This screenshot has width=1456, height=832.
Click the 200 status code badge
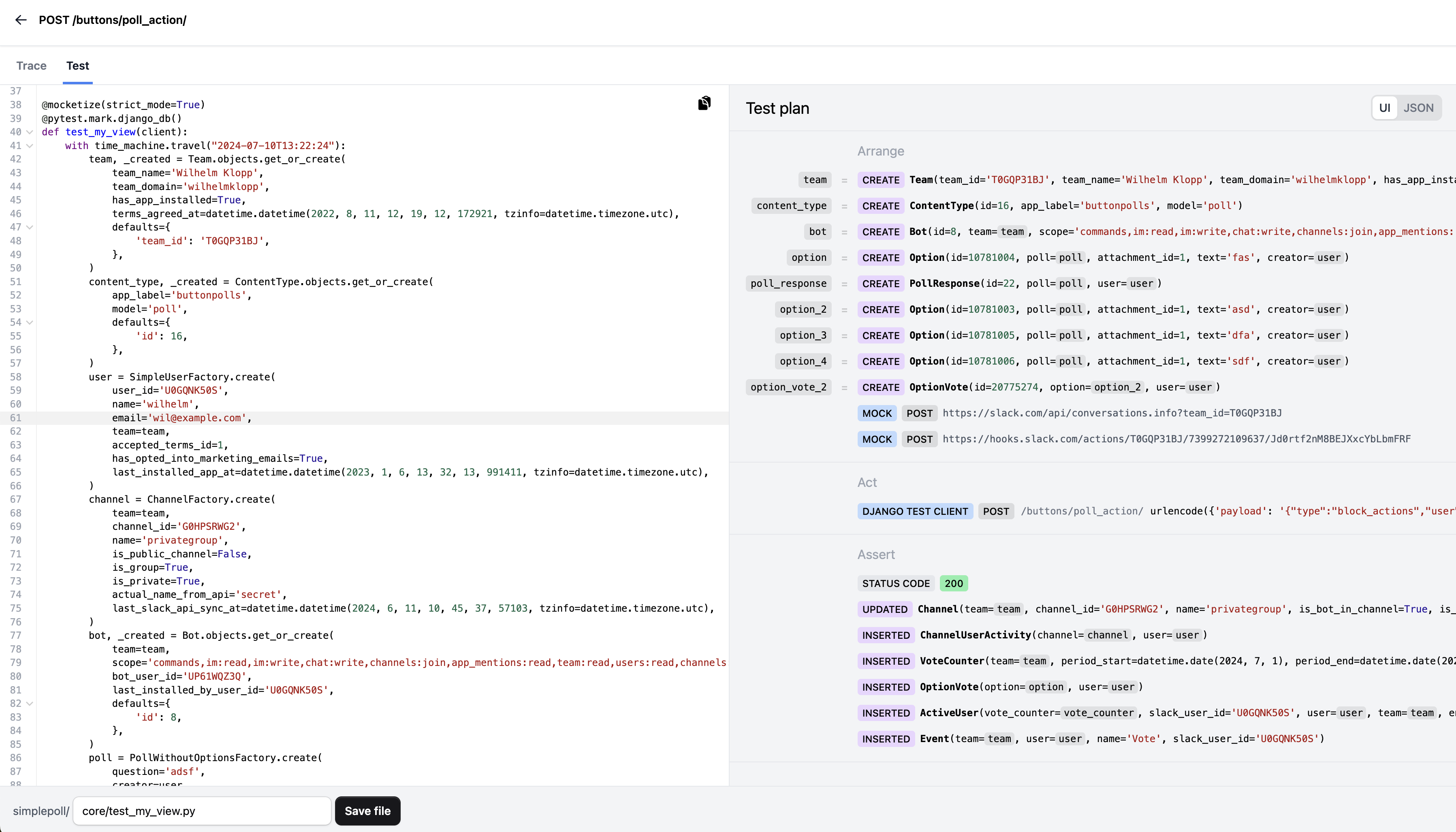pyautogui.click(x=953, y=583)
